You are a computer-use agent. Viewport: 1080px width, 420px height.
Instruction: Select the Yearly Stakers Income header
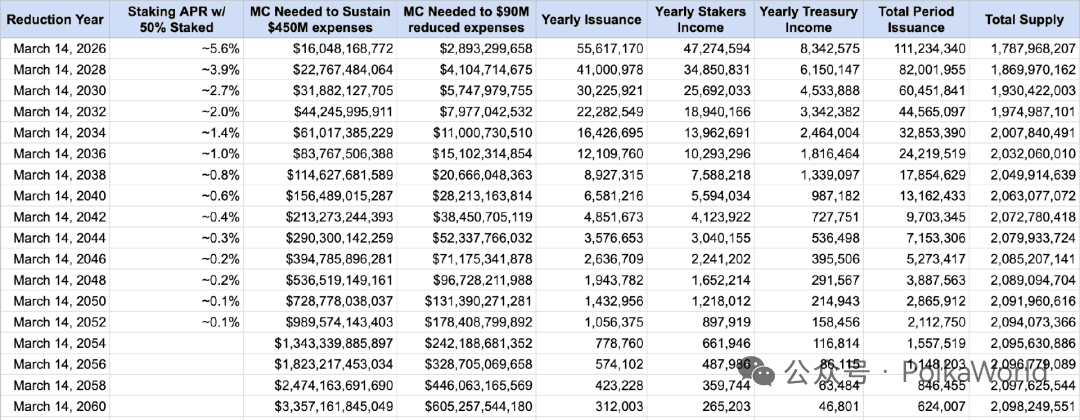point(700,19)
